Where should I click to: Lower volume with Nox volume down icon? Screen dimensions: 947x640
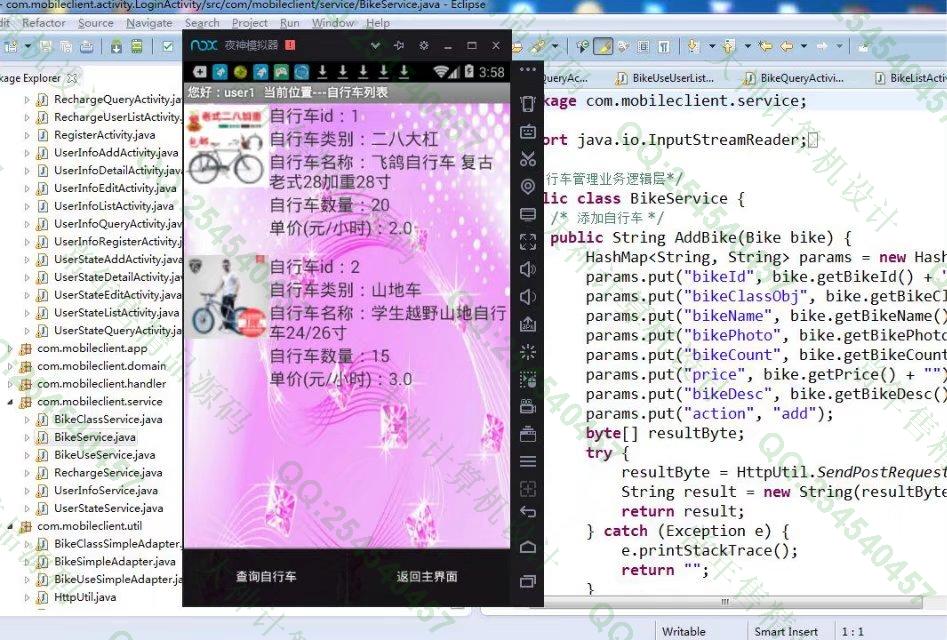pos(528,296)
